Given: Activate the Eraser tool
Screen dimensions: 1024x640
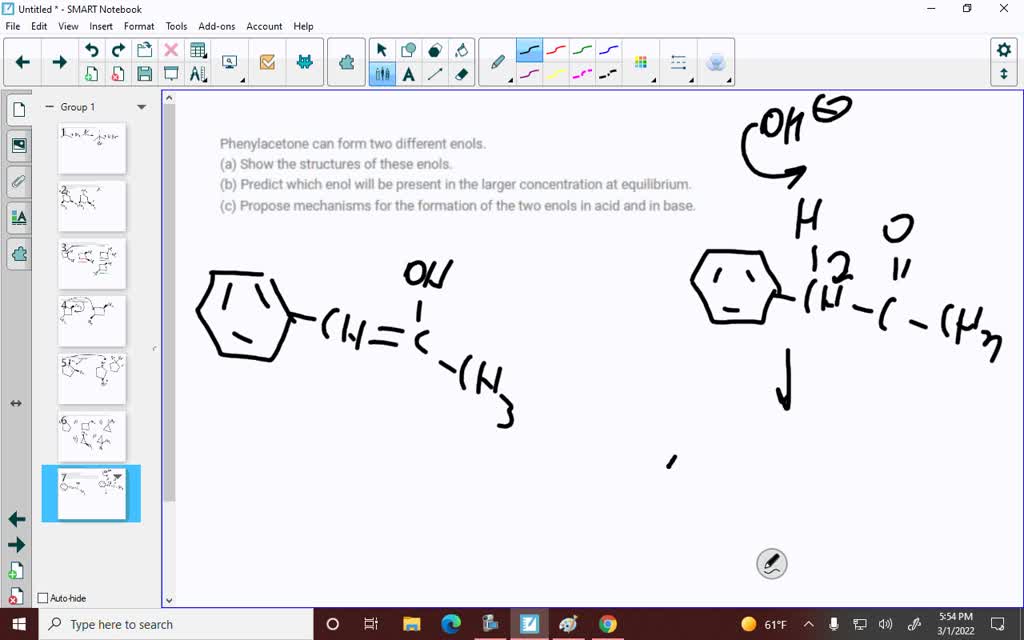Looking at the screenshot, I should [x=460, y=74].
